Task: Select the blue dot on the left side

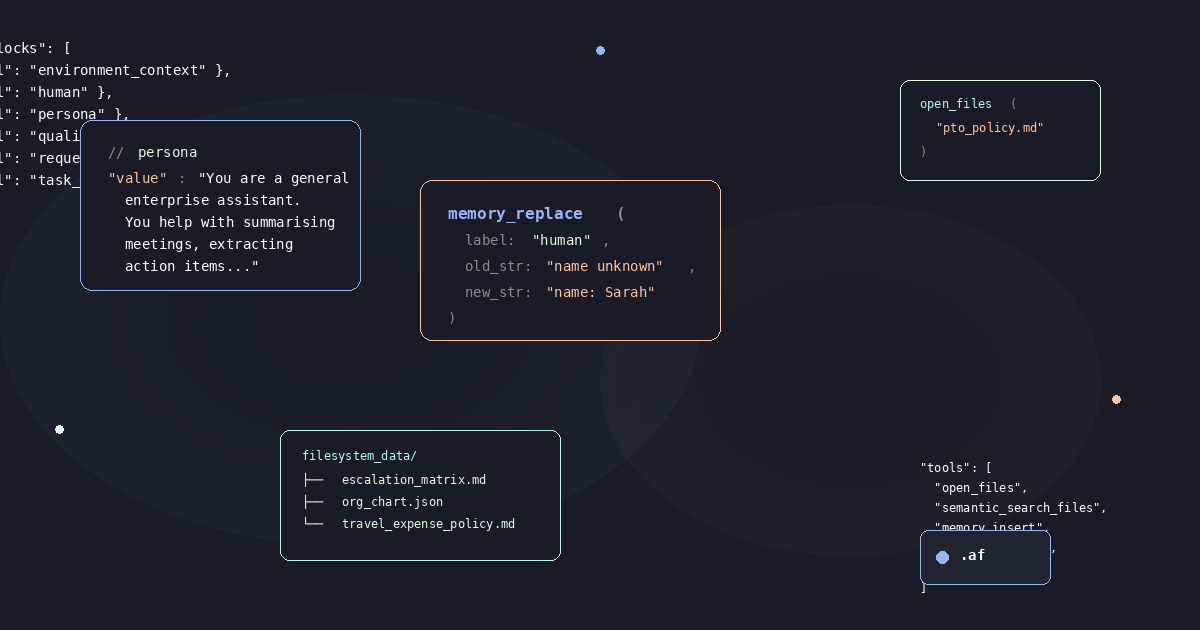Action: [59, 429]
